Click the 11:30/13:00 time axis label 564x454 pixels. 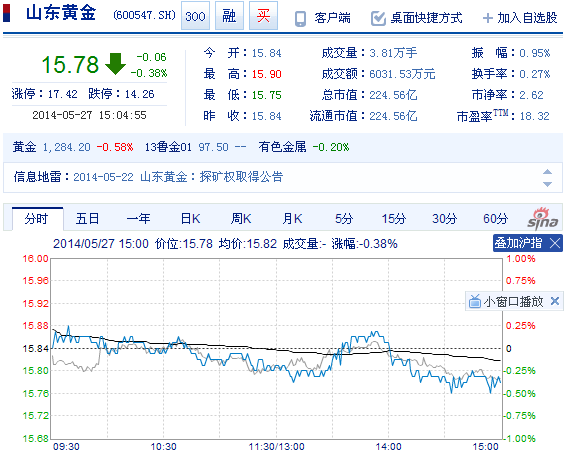tap(277, 447)
